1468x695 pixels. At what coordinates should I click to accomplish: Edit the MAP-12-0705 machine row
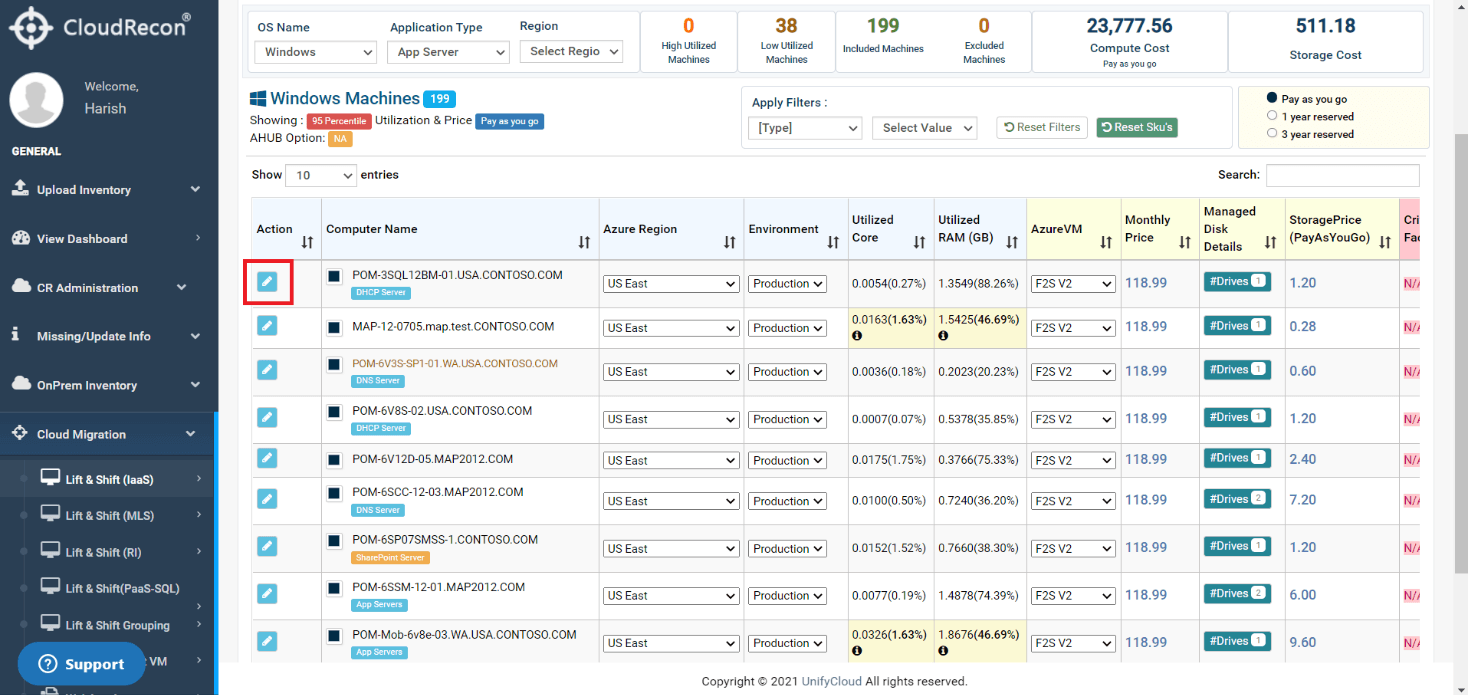267,325
